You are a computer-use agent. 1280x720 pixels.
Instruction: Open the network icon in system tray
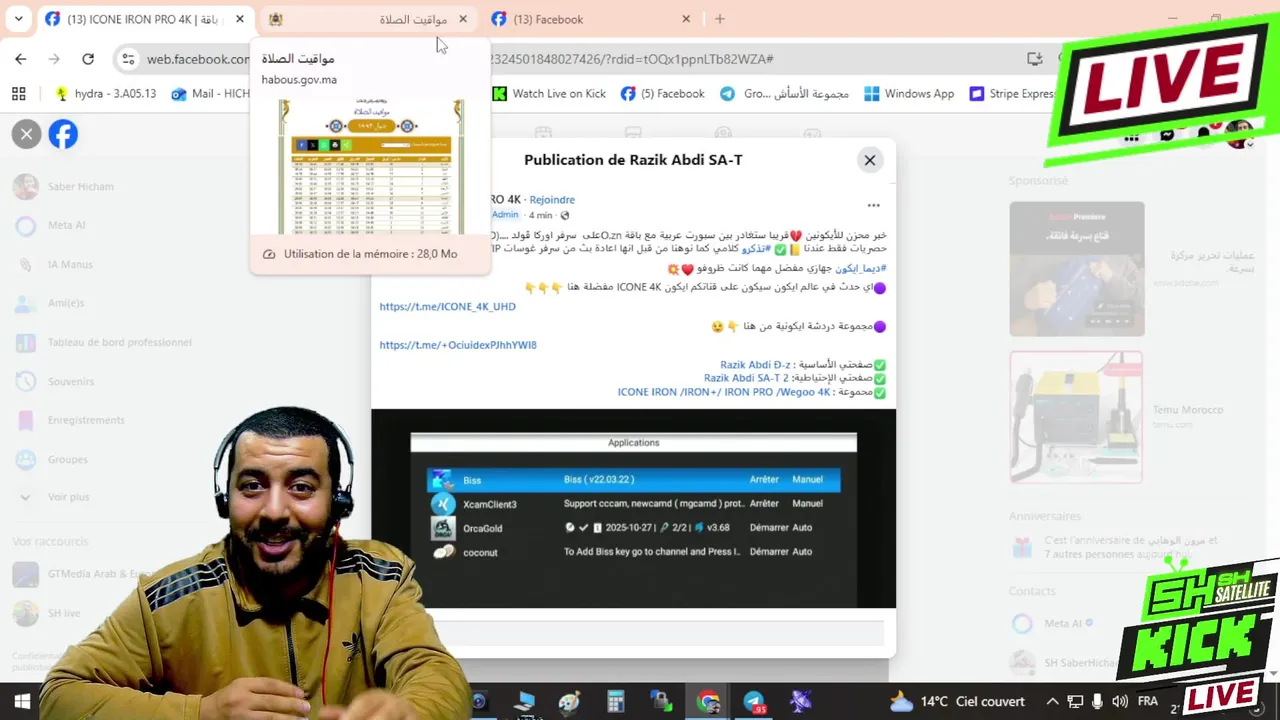coord(1075,702)
